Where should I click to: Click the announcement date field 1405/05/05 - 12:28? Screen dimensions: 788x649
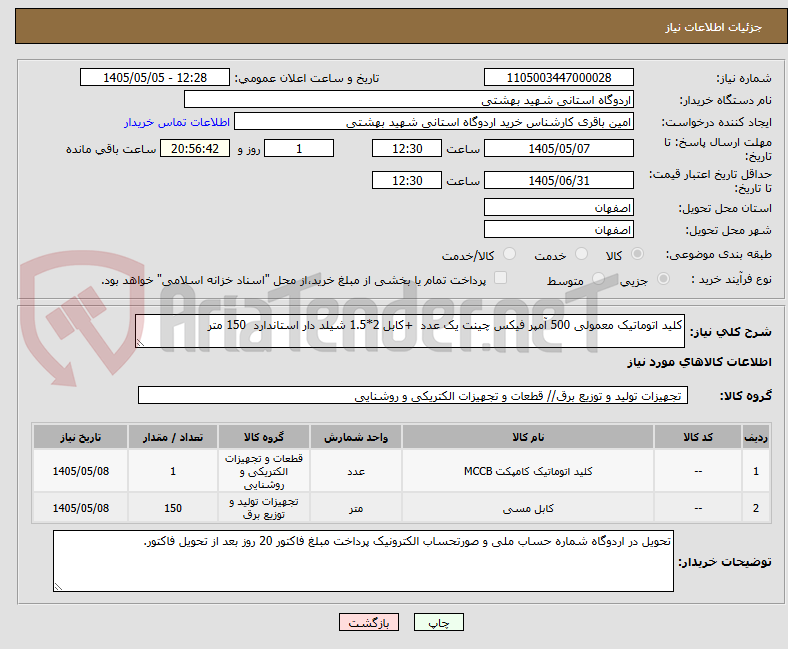click(155, 77)
